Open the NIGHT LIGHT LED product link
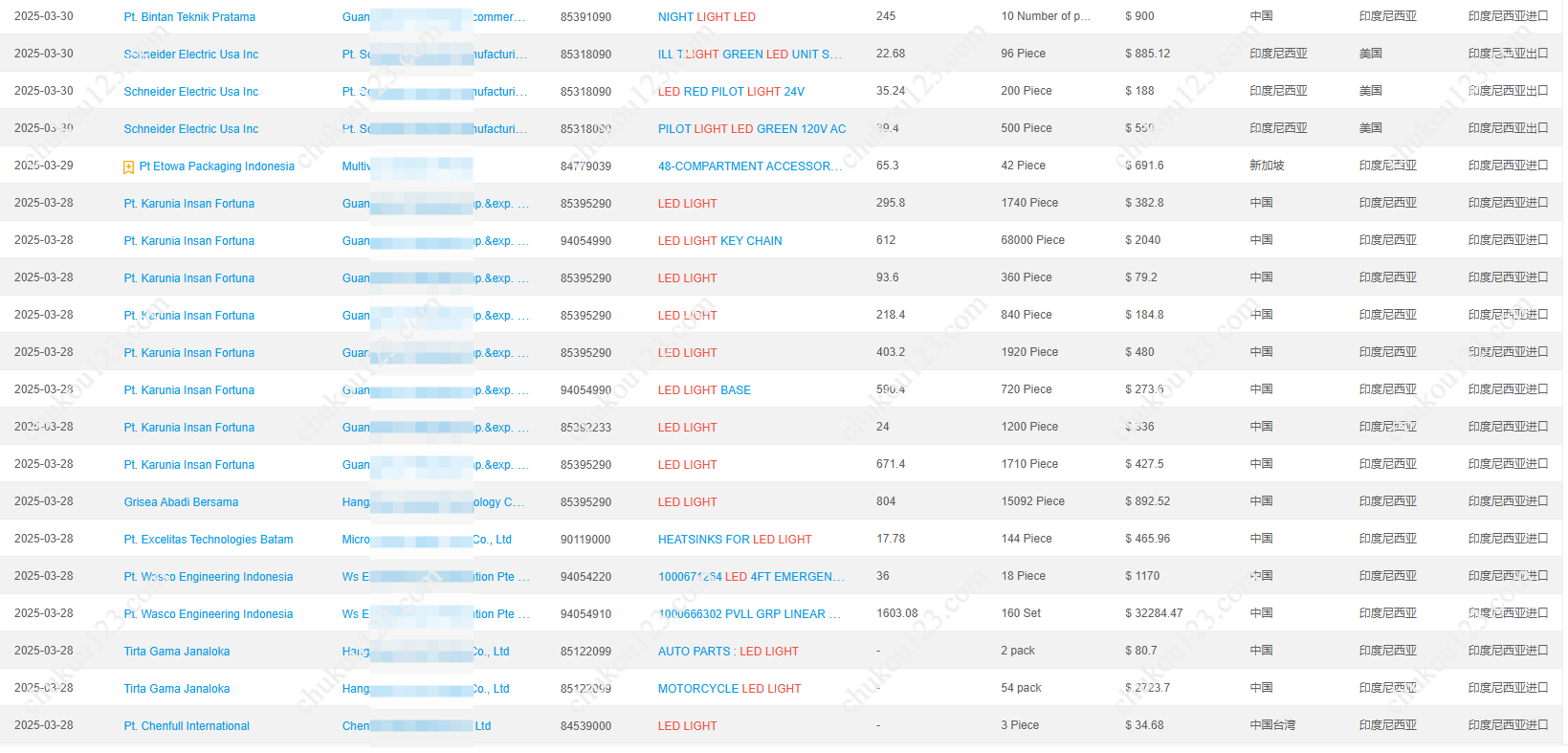 tap(707, 17)
